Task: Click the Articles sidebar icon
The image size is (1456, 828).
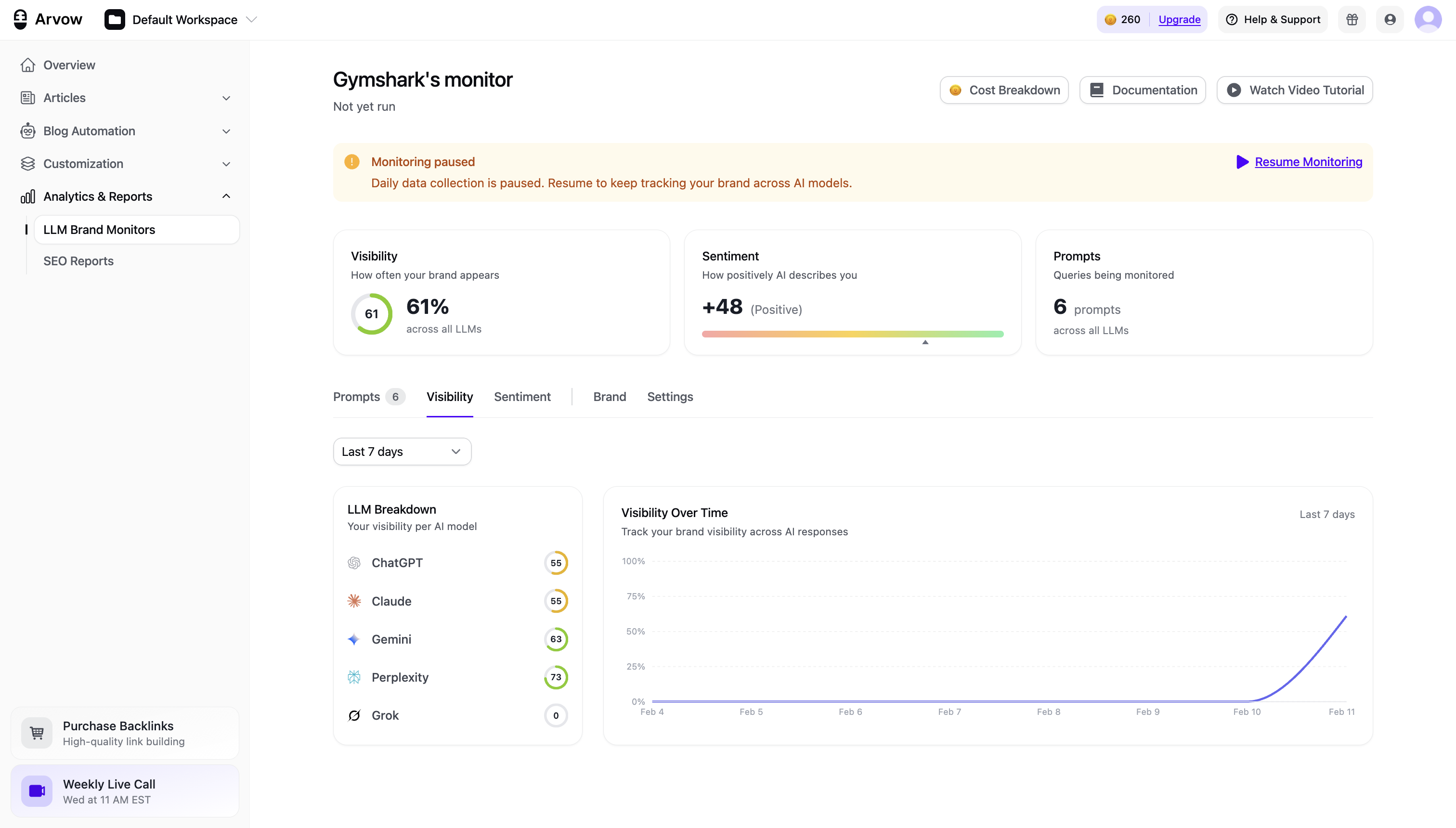Action: (28, 97)
